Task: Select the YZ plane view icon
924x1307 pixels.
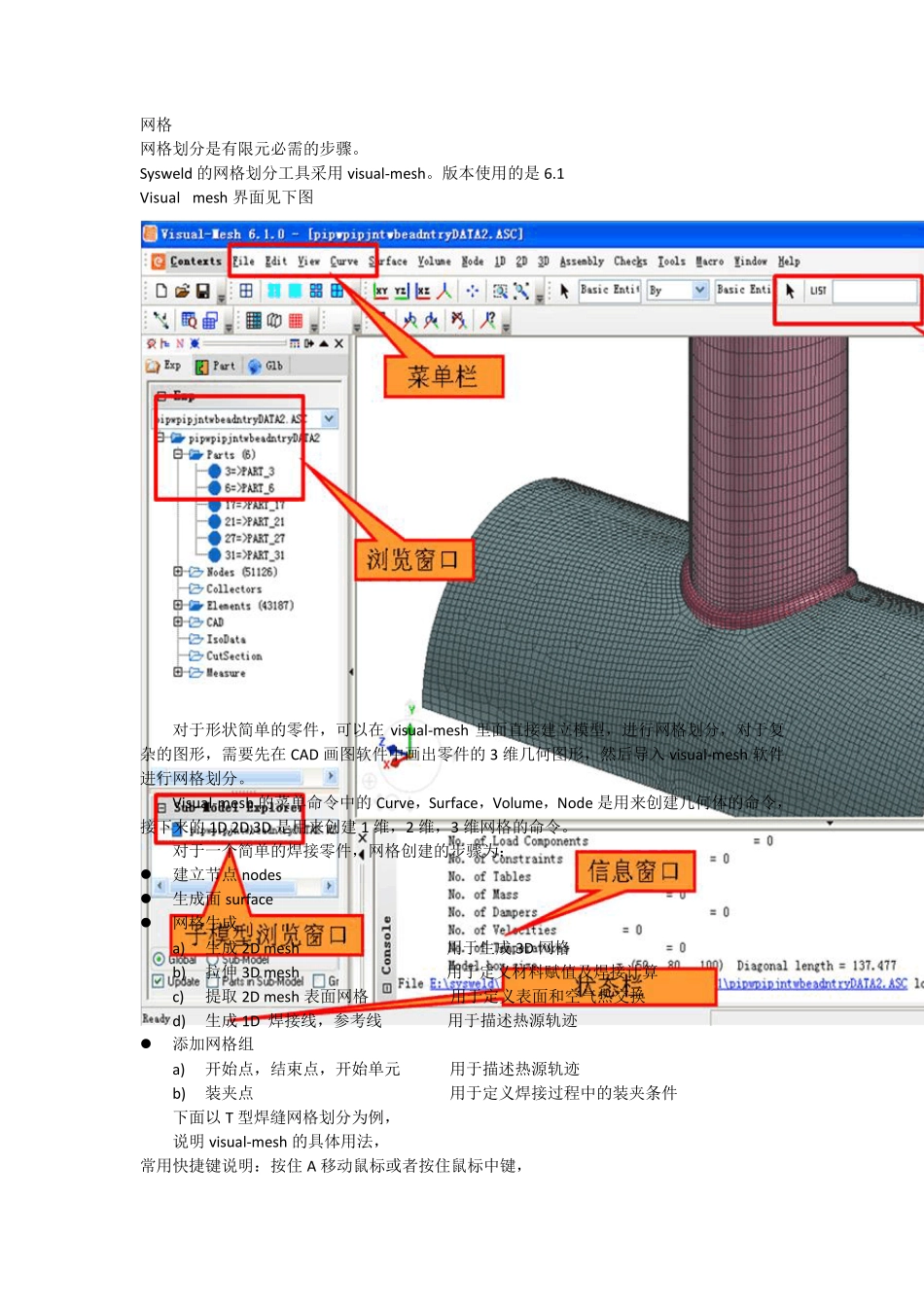Action: click(401, 291)
